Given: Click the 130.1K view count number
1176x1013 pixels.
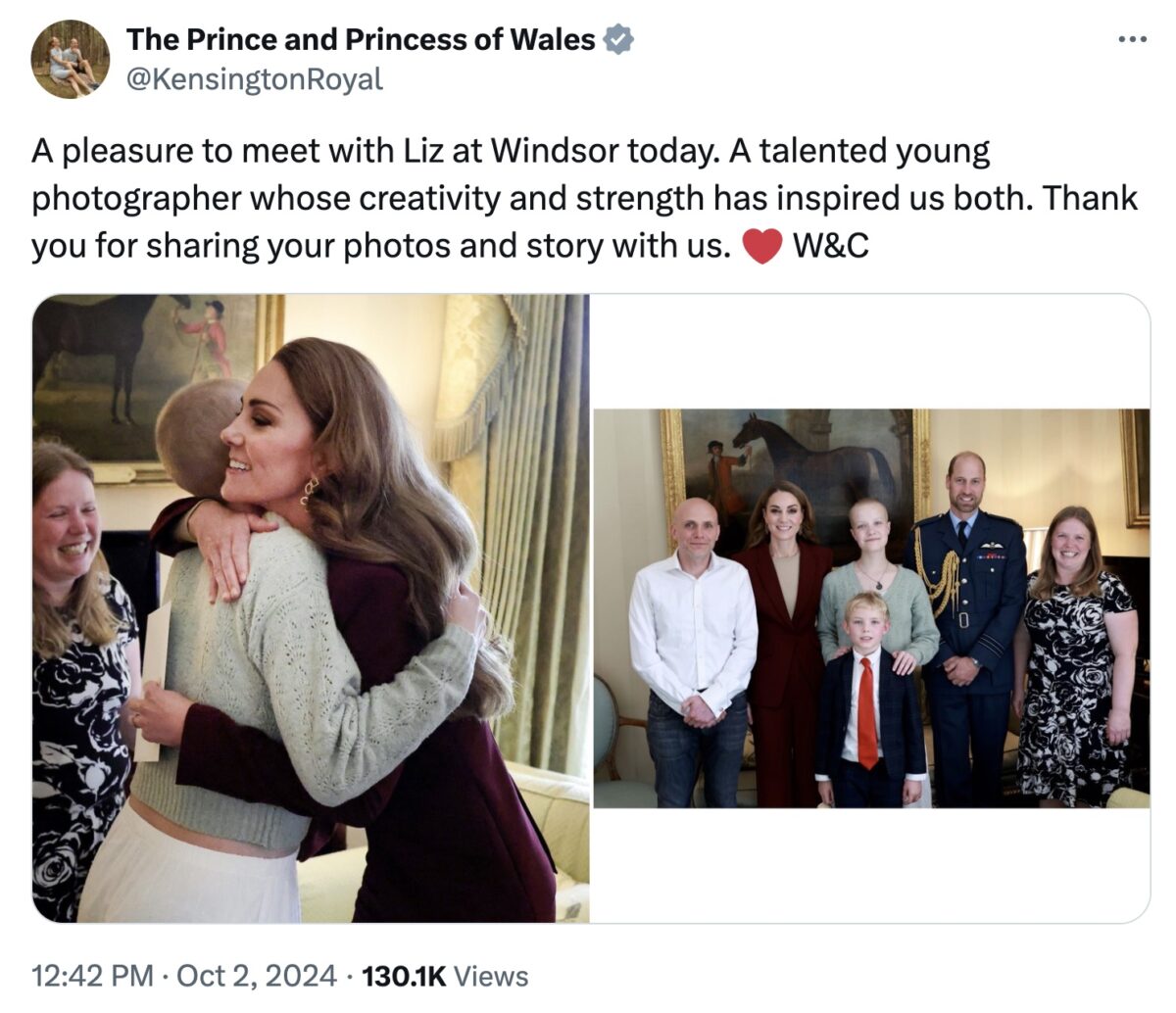Looking at the screenshot, I should [404, 976].
